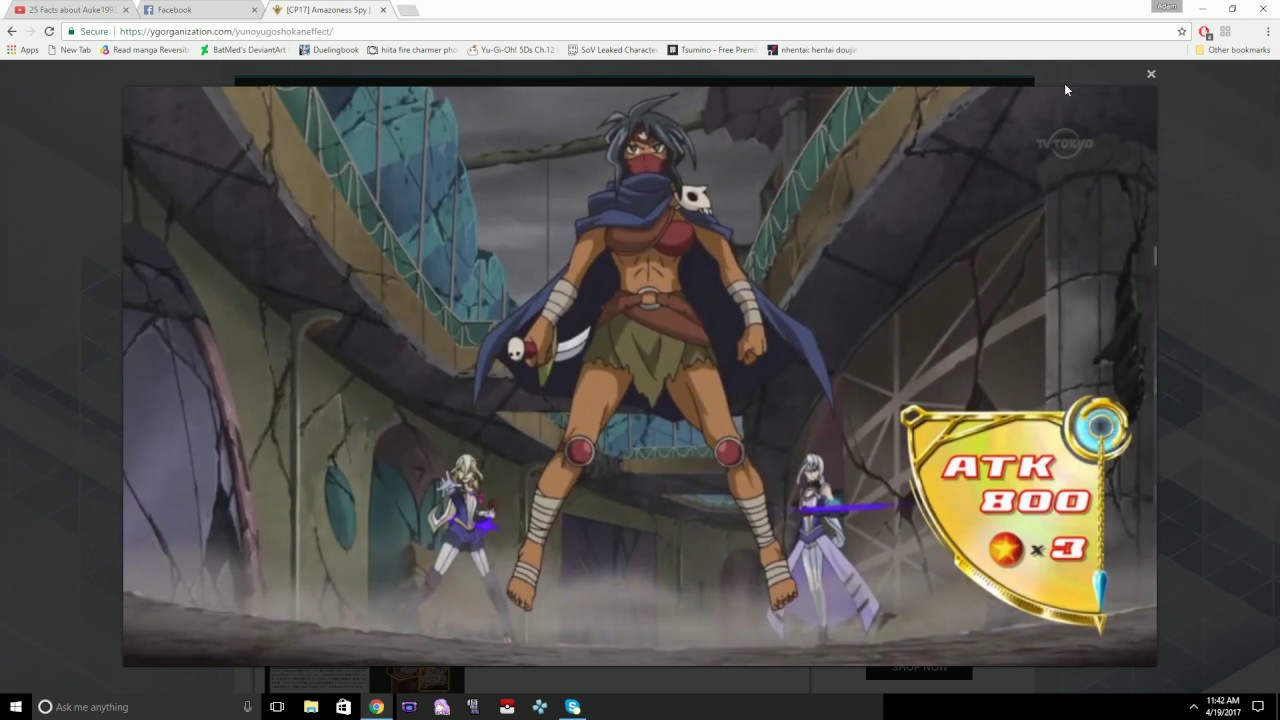Show hidden system tray icons

(x=1193, y=707)
